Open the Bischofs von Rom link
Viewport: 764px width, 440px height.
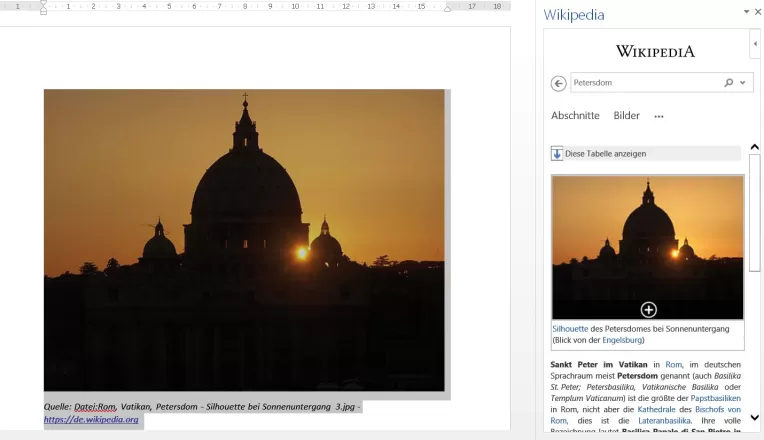point(718,409)
